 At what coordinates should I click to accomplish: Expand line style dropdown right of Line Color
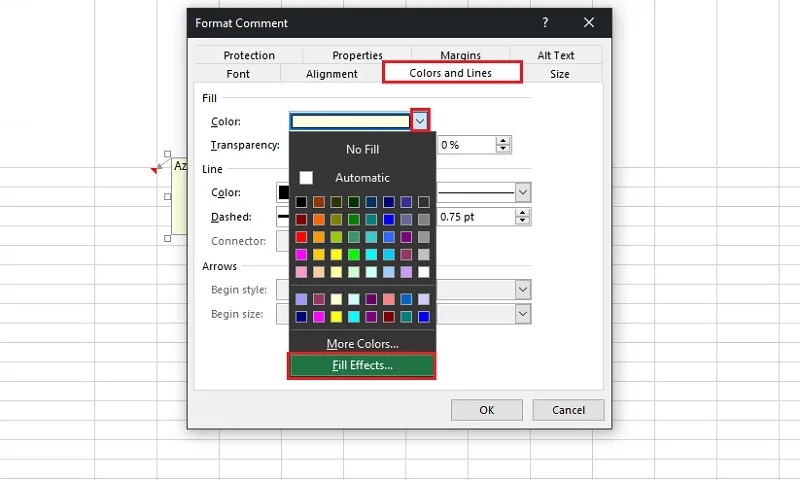[522, 192]
